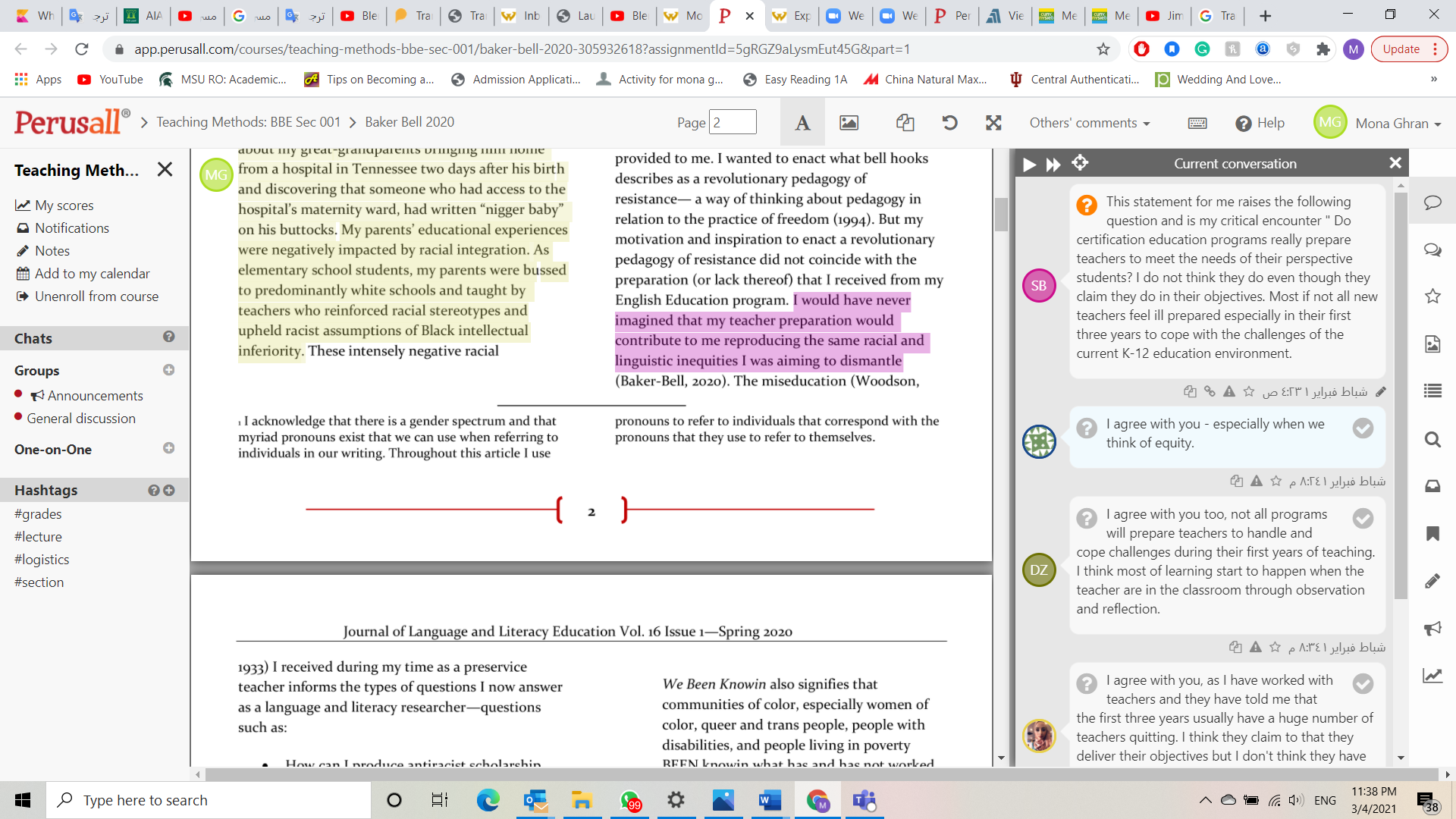Edit SB's comment with pencil icon
Image resolution: width=1456 pixels, height=819 pixels.
1381,392
